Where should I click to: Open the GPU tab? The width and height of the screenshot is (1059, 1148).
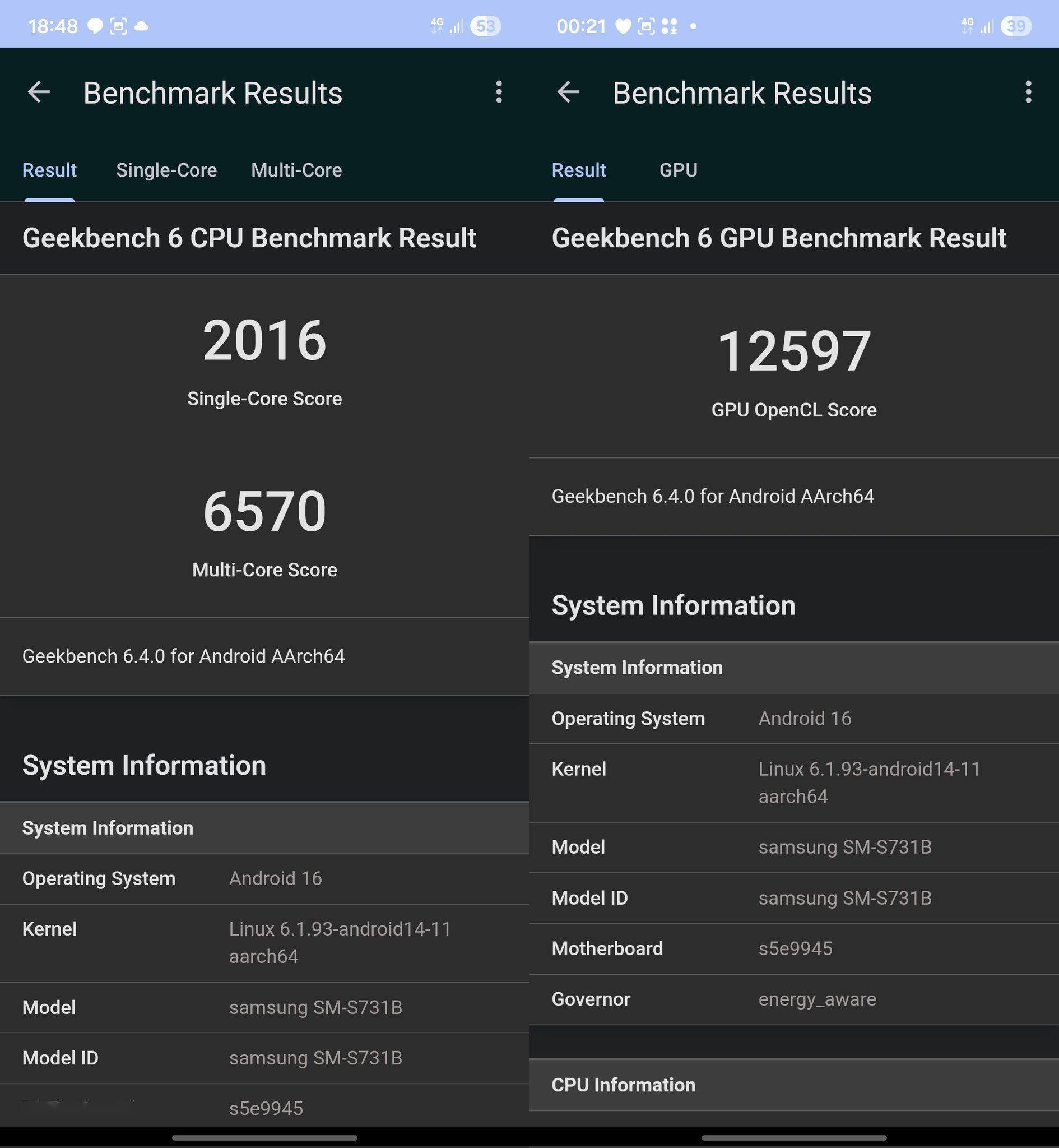coord(679,170)
